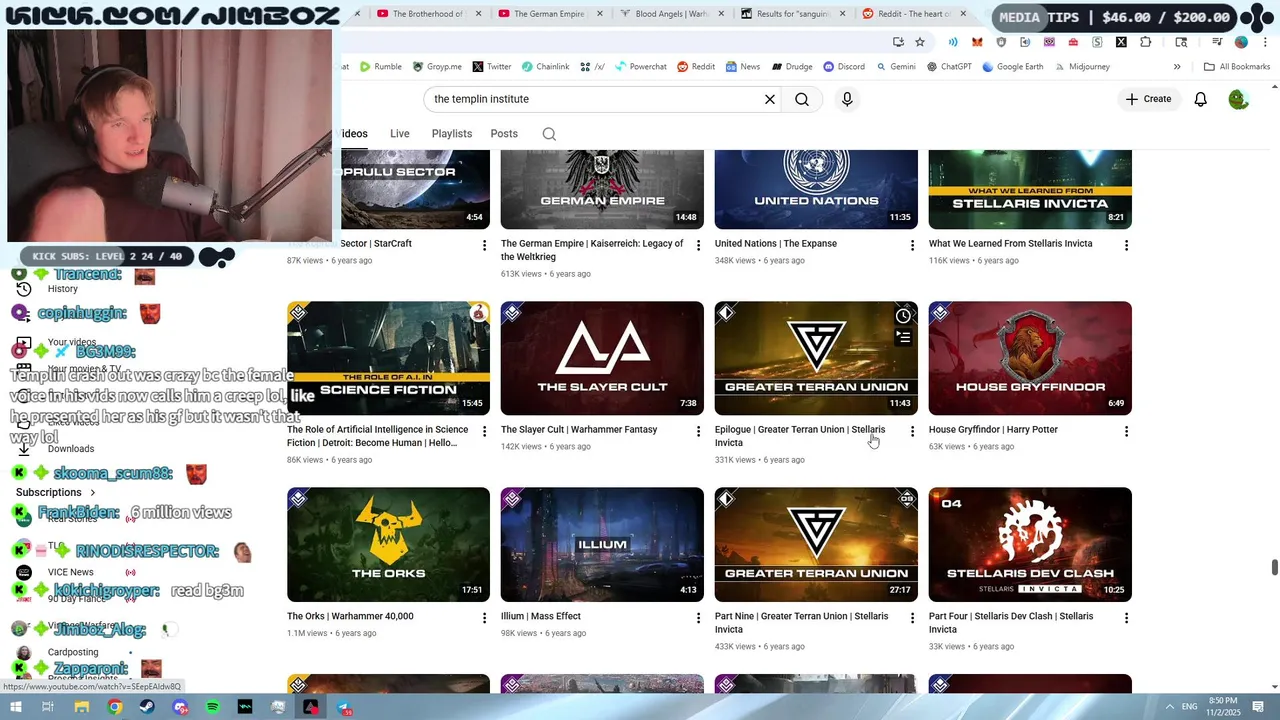Screen dimensions: 1280x720
Task: Open options for Artificial Intelligence video
Action: point(484,432)
